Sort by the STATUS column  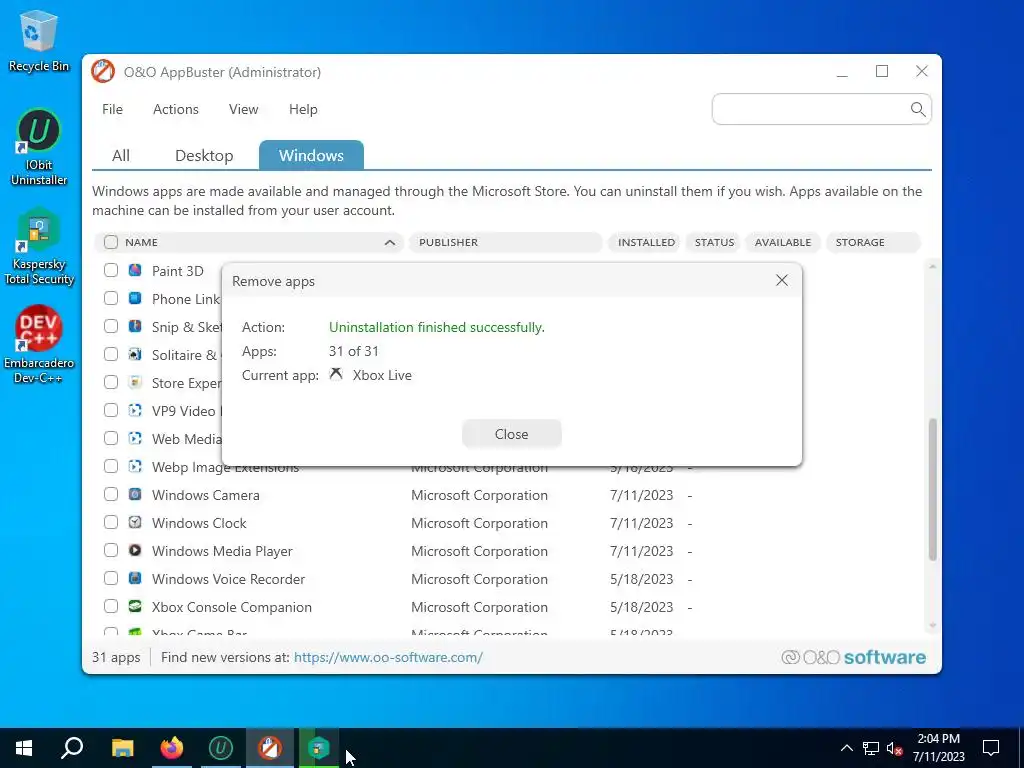point(714,242)
